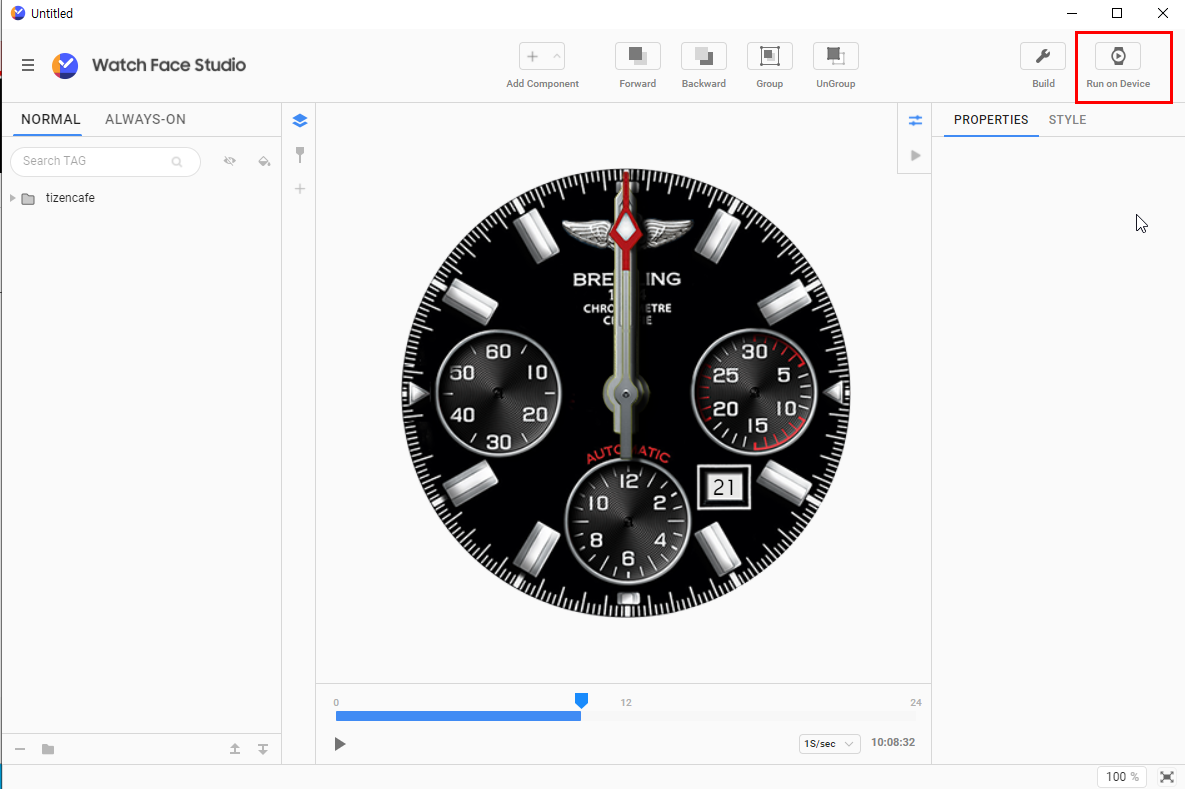Open the properties sliders icon
The width and height of the screenshot is (1185, 789).
coord(915,120)
